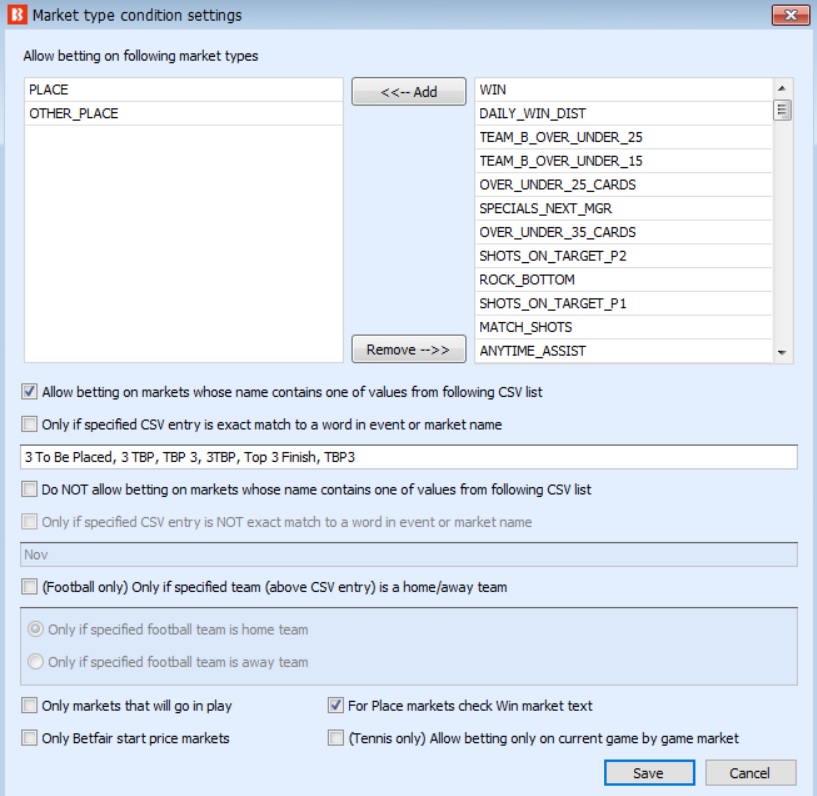Screen dimensions: 817x796
Task: Click scroll down arrow of market list
Action: 782,353
